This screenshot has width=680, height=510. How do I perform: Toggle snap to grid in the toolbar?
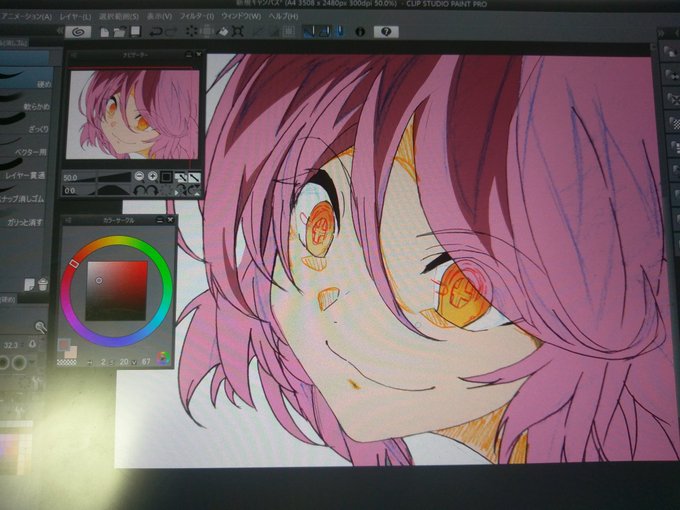point(339,31)
